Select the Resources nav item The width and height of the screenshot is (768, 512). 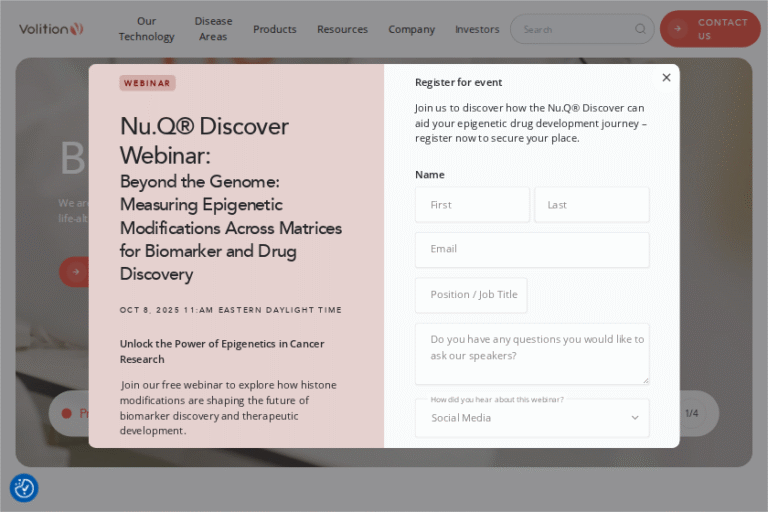point(342,29)
